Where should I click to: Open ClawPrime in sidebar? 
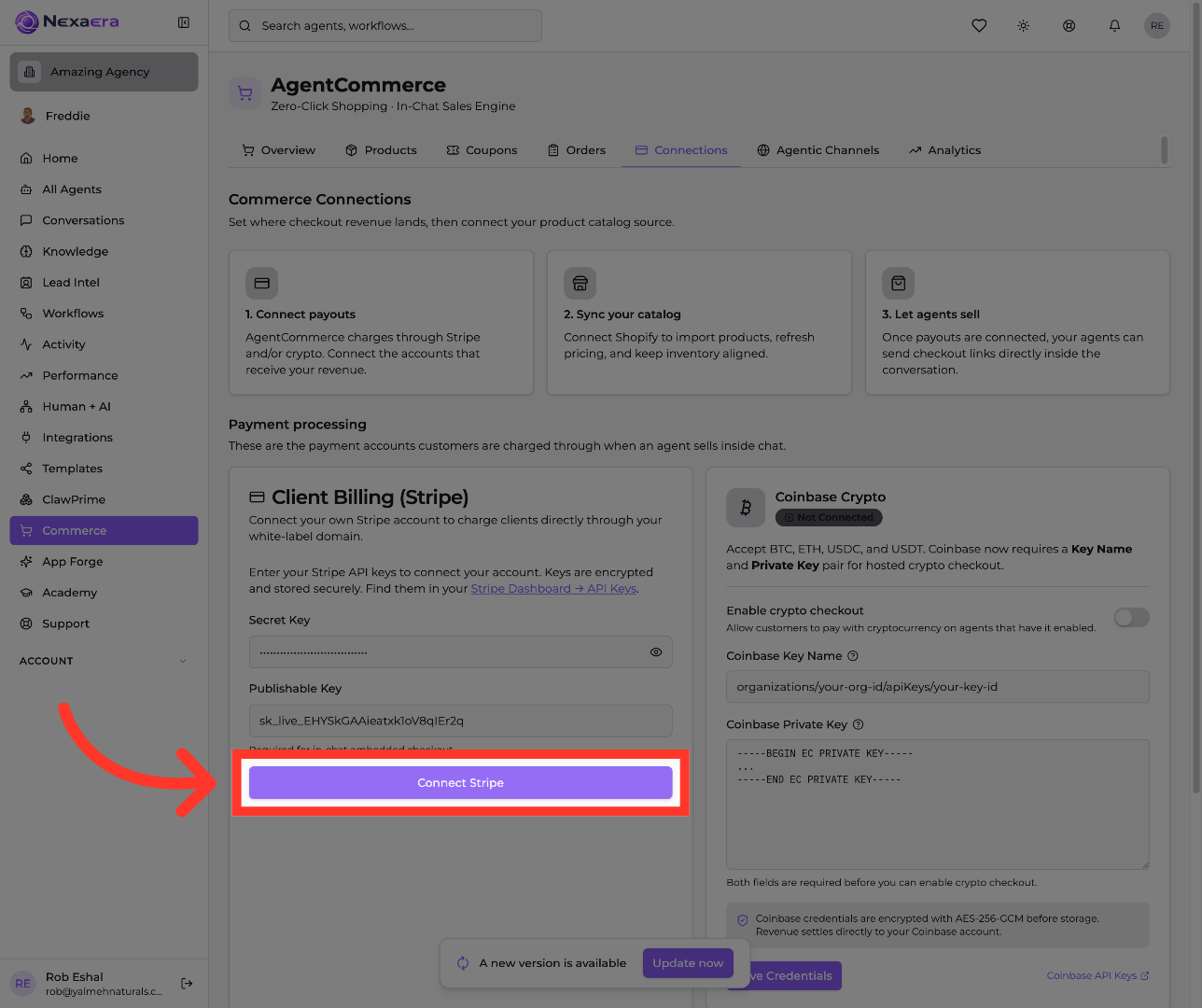(104, 499)
